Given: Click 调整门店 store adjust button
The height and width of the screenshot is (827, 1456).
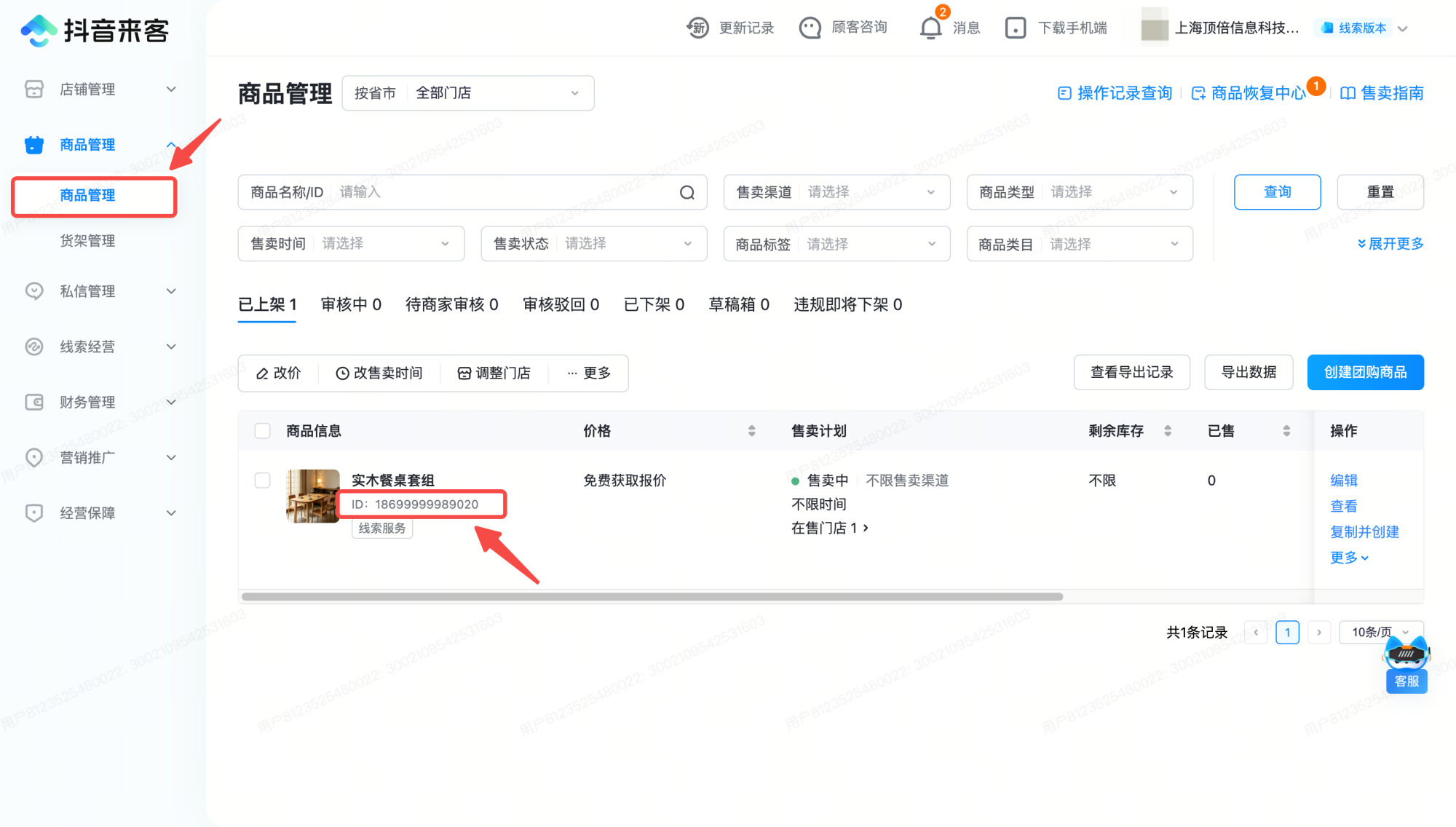Looking at the screenshot, I should (x=494, y=373).
